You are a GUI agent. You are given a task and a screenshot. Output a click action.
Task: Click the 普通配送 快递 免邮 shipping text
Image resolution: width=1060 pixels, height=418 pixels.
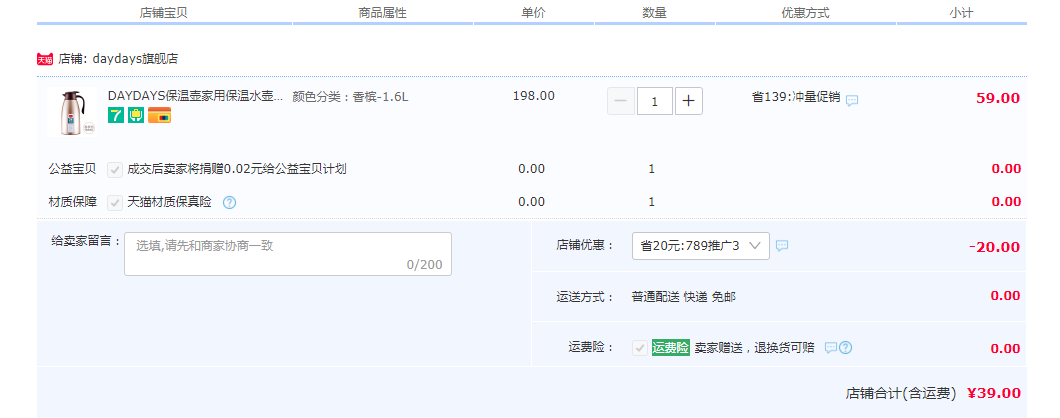point(683,297)
